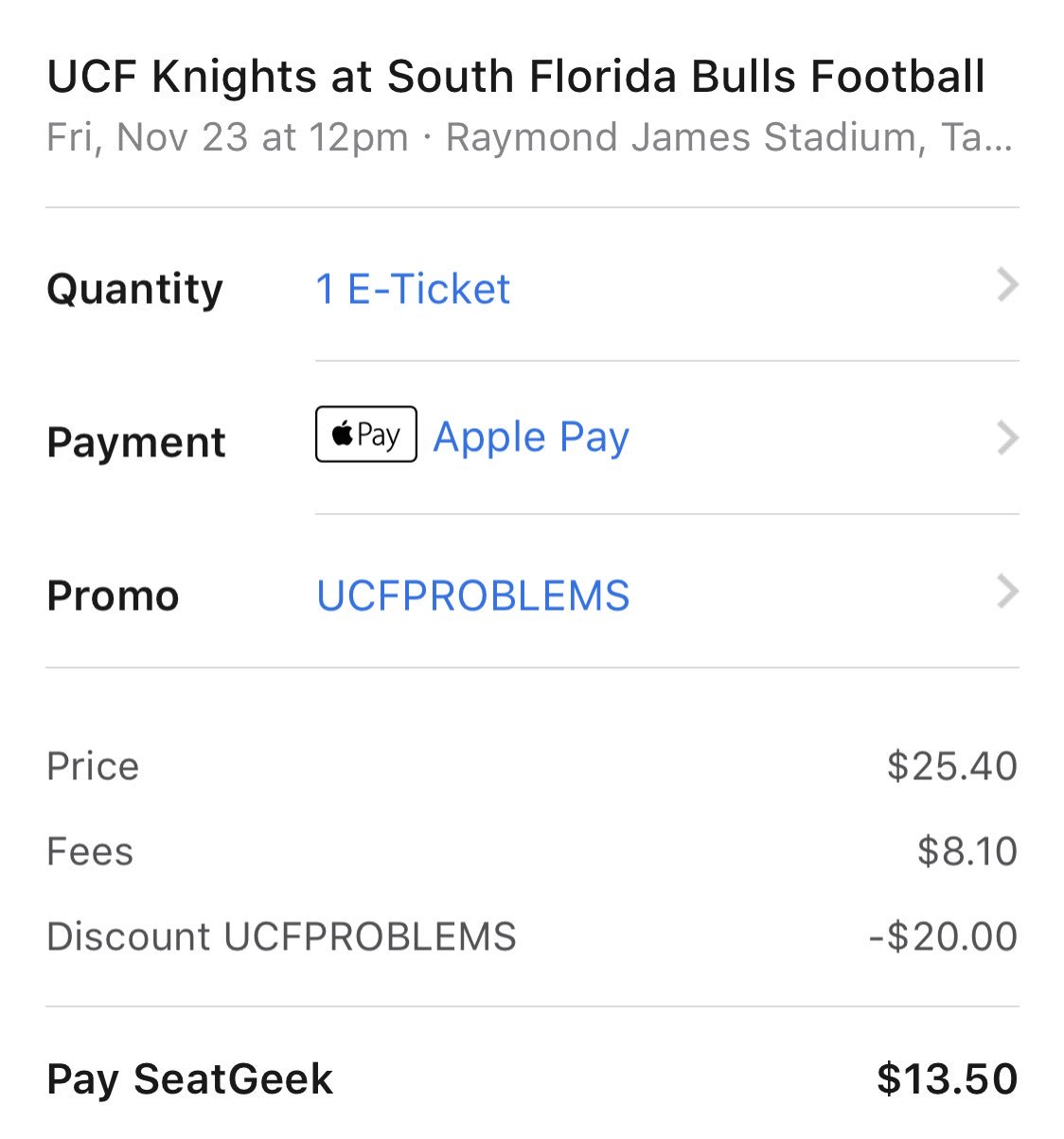The width and height of the screenshot is (1064, 1139).
Task: Tap the Apple Pay logo icon
Action: pos(365,435)
